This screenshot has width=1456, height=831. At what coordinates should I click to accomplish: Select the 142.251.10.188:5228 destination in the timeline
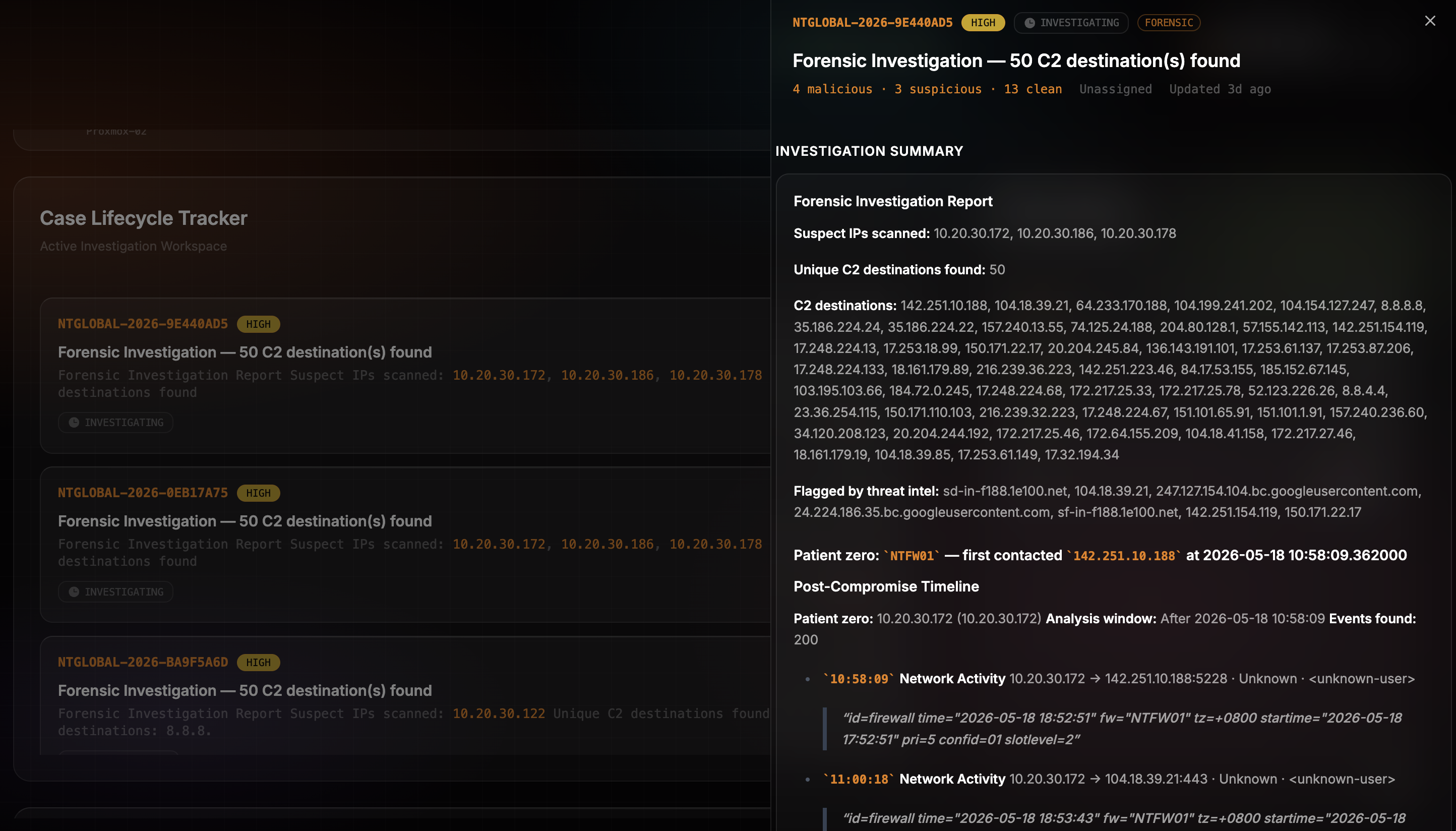1166,679
